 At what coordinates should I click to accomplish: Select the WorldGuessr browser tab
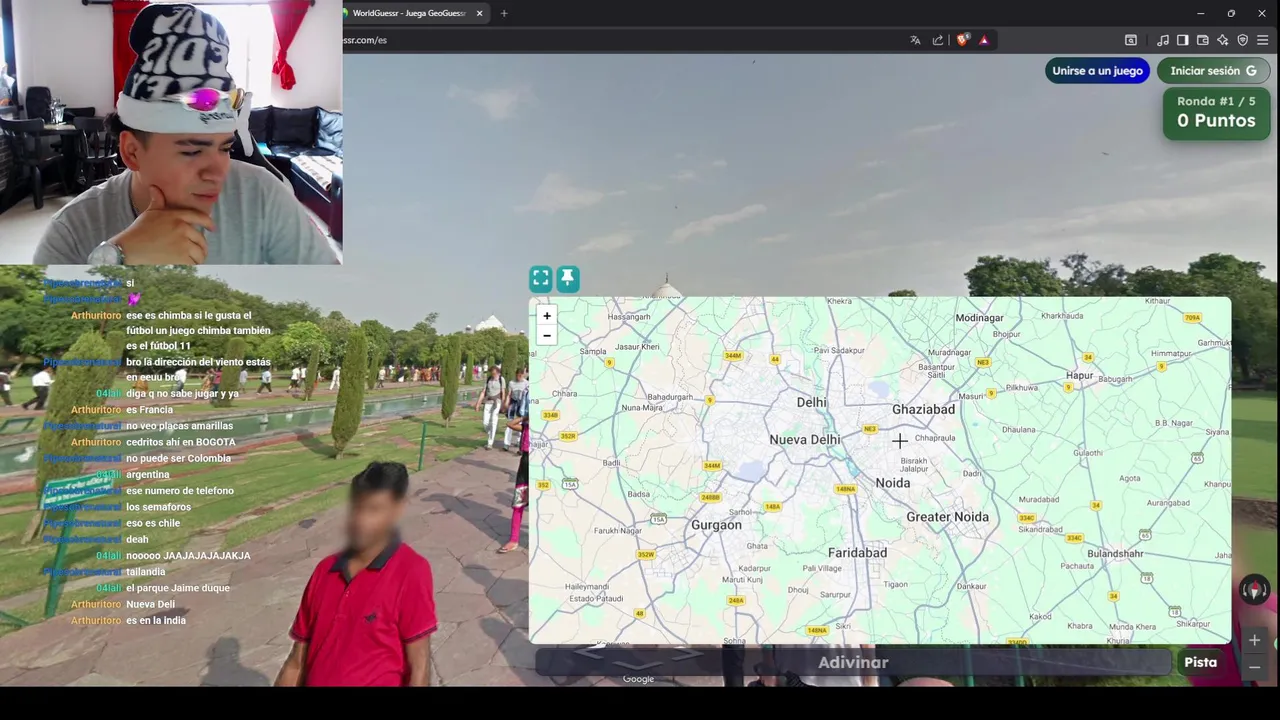coord(413,13)
